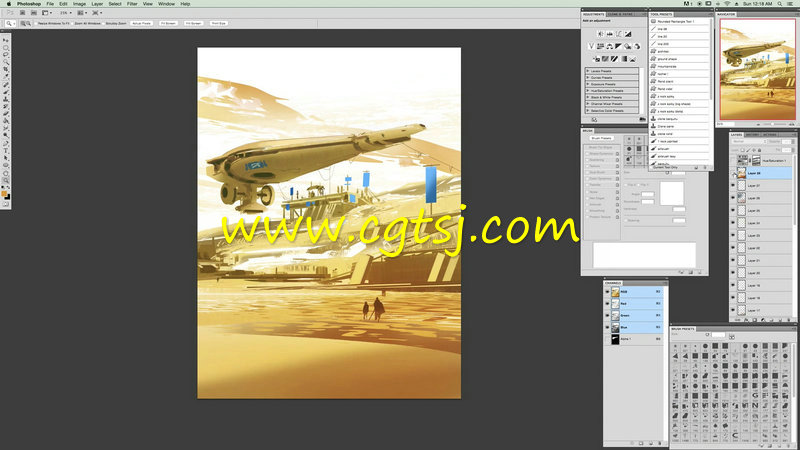Toggle visibility of Layer 25
The height and width of the screenshot is (450, 800).
click(733, 210)
